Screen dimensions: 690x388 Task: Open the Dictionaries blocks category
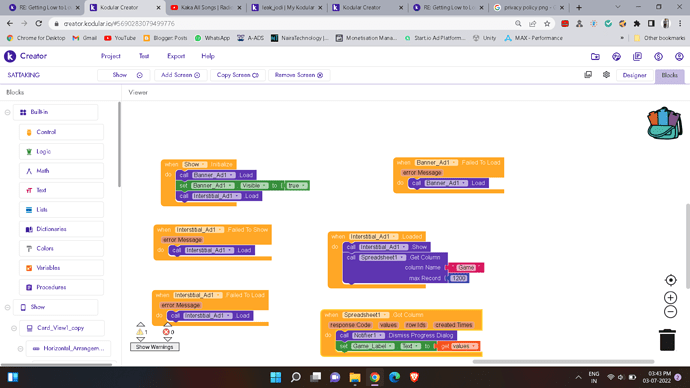(61, 229)
